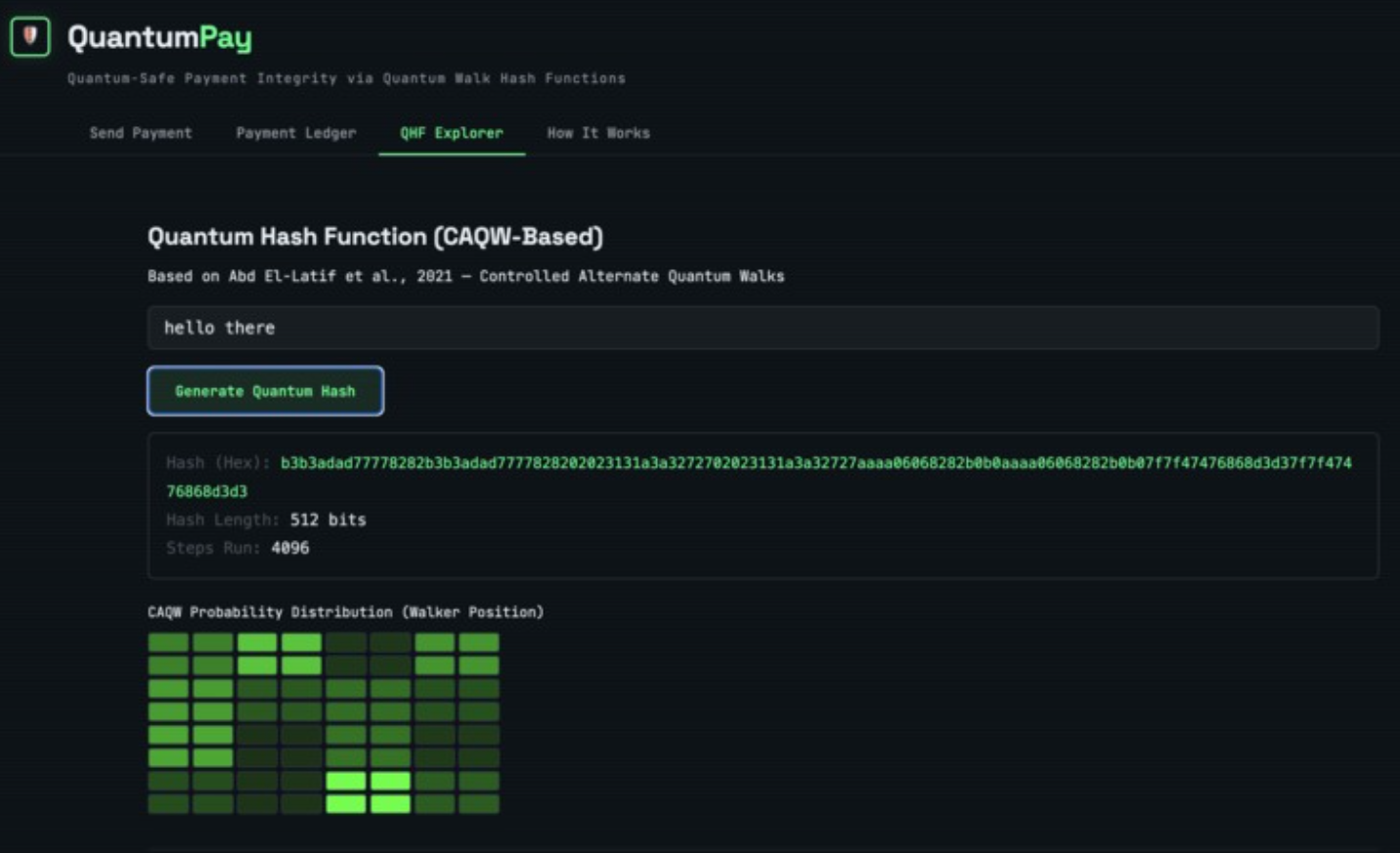
Task: Focus the 'hello there' message input field
Action: [763, 328]
